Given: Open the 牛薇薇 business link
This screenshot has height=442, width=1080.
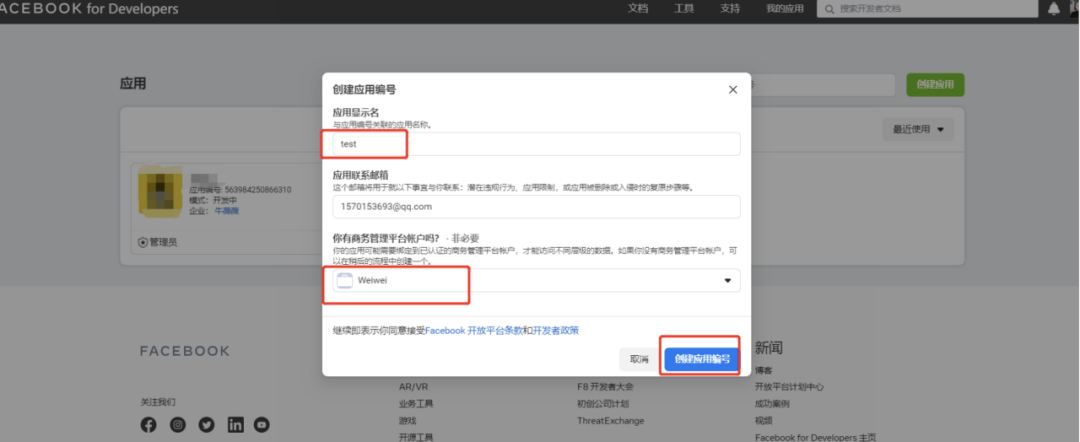Looking at the screenshot, I should coord(227,211).
